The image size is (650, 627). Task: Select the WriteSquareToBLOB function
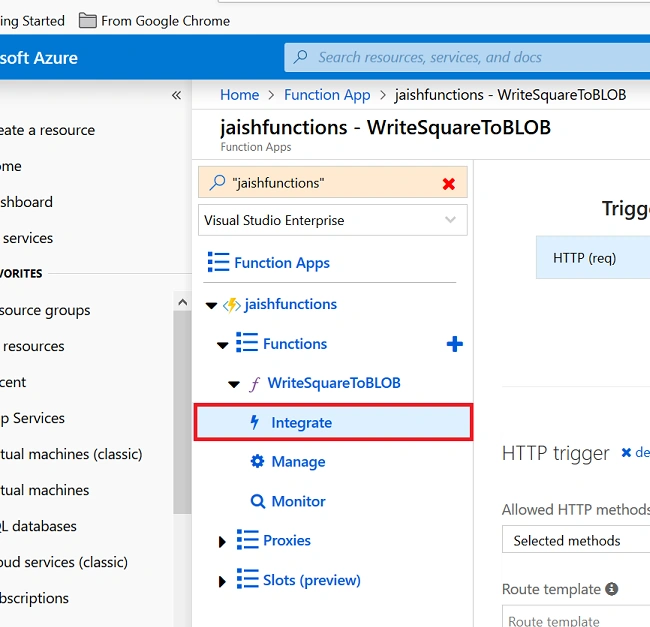(x=334, y=383)
